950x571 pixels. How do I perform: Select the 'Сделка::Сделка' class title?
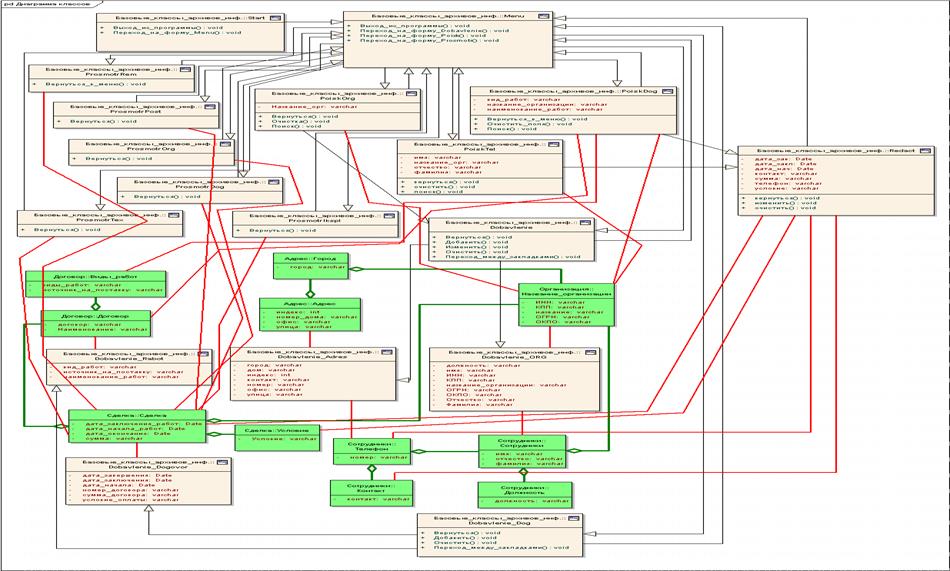pos(136,415)
